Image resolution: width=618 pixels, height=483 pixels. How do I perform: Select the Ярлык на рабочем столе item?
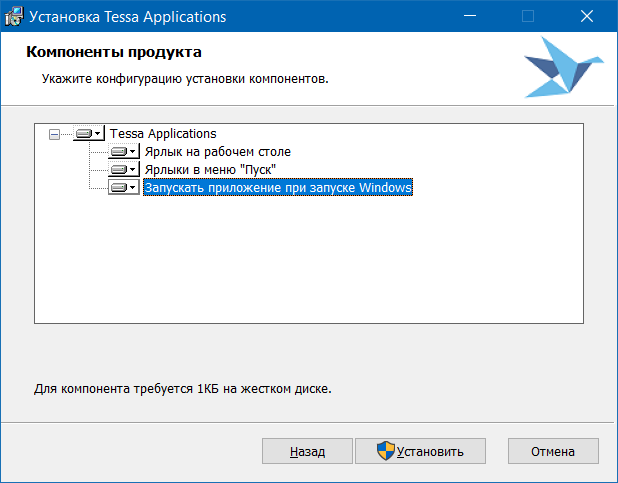217,151
